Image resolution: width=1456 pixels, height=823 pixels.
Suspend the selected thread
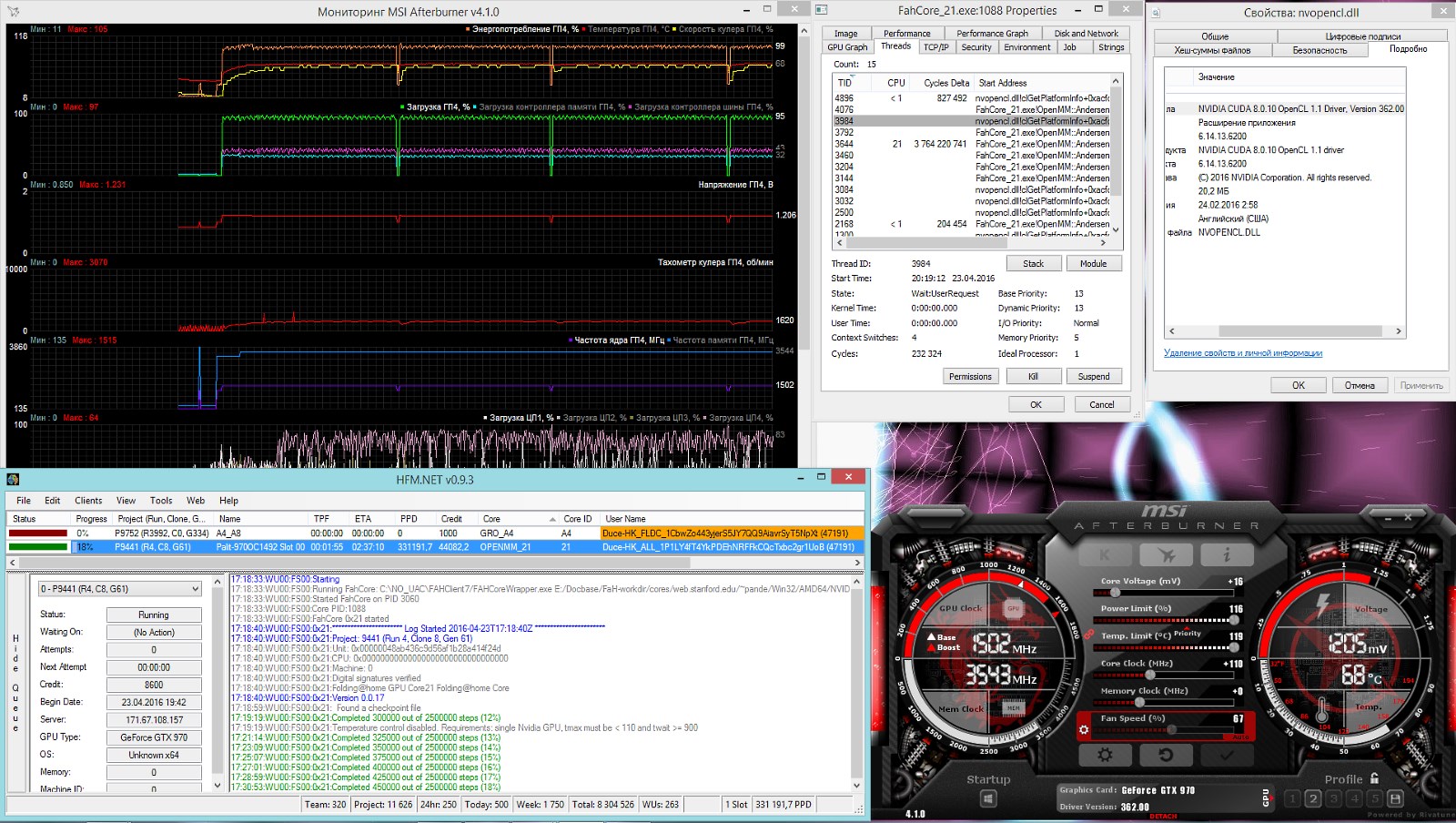pos(1094,376)
